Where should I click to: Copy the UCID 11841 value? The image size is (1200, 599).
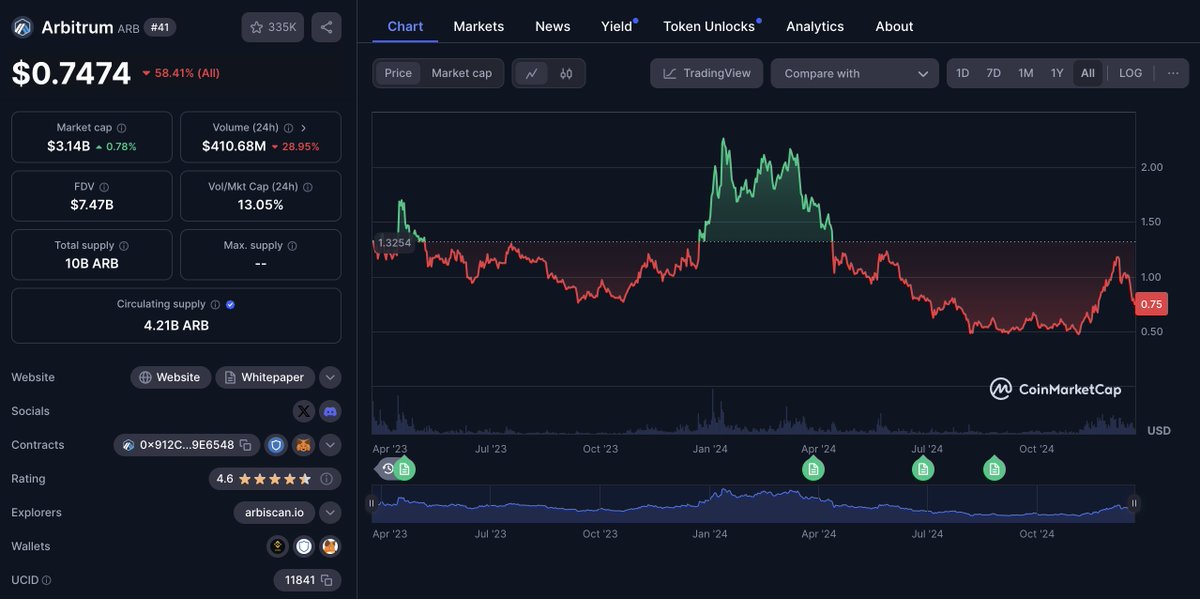pyautogui.click(x=326, y=580)
